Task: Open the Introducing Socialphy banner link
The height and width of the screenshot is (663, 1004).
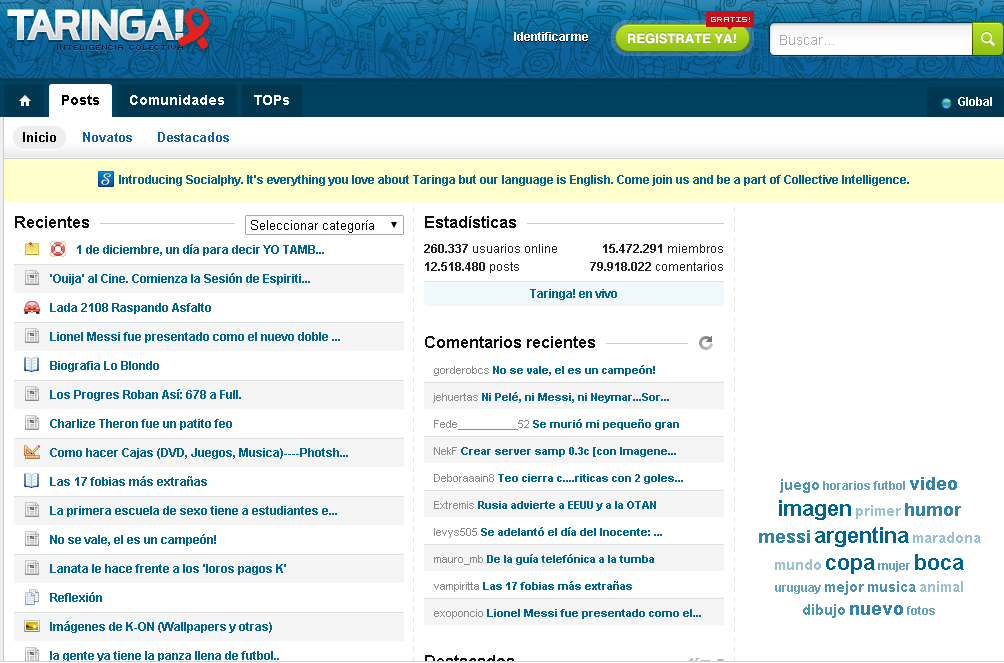Action: click(513, 180)
